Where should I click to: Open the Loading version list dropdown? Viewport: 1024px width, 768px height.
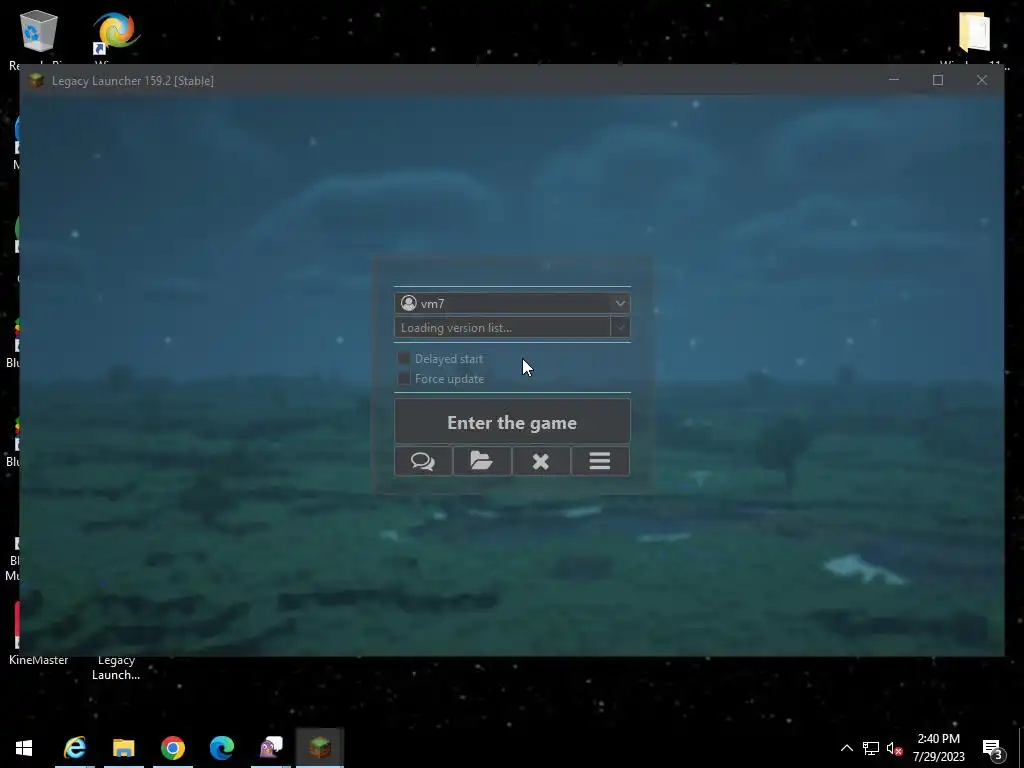pyautogui.click(x=512, y=327)
